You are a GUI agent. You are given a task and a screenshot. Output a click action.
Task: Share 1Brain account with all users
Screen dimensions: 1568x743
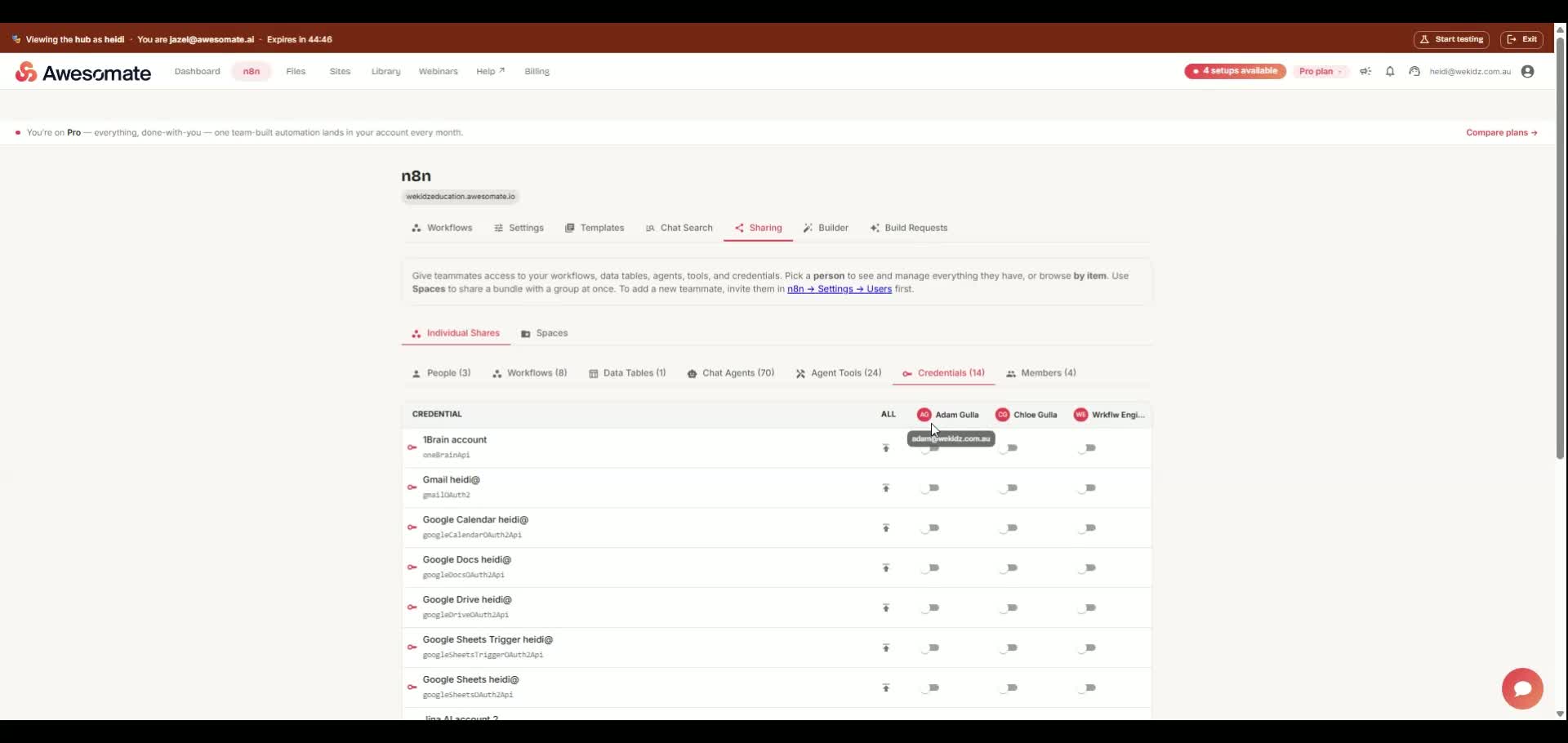click(886, 448)
